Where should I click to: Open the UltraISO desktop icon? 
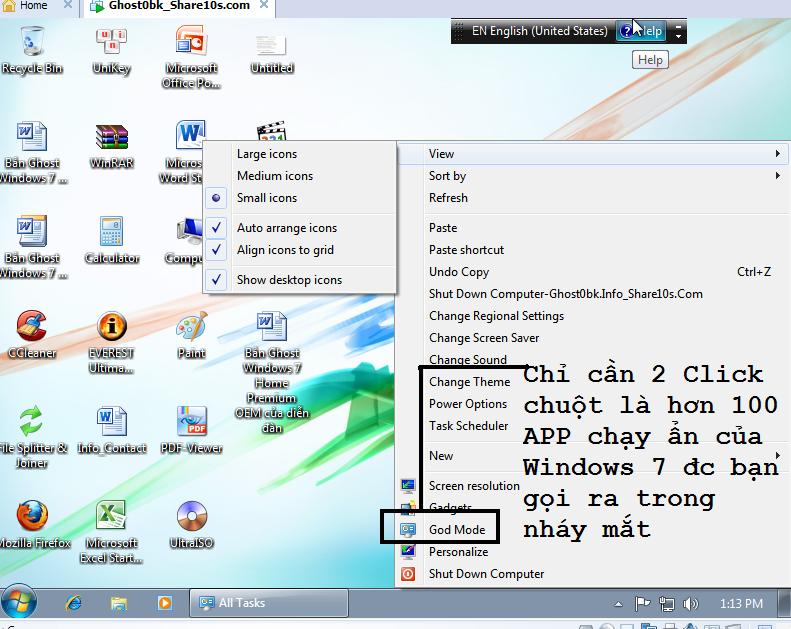(191, 517)
